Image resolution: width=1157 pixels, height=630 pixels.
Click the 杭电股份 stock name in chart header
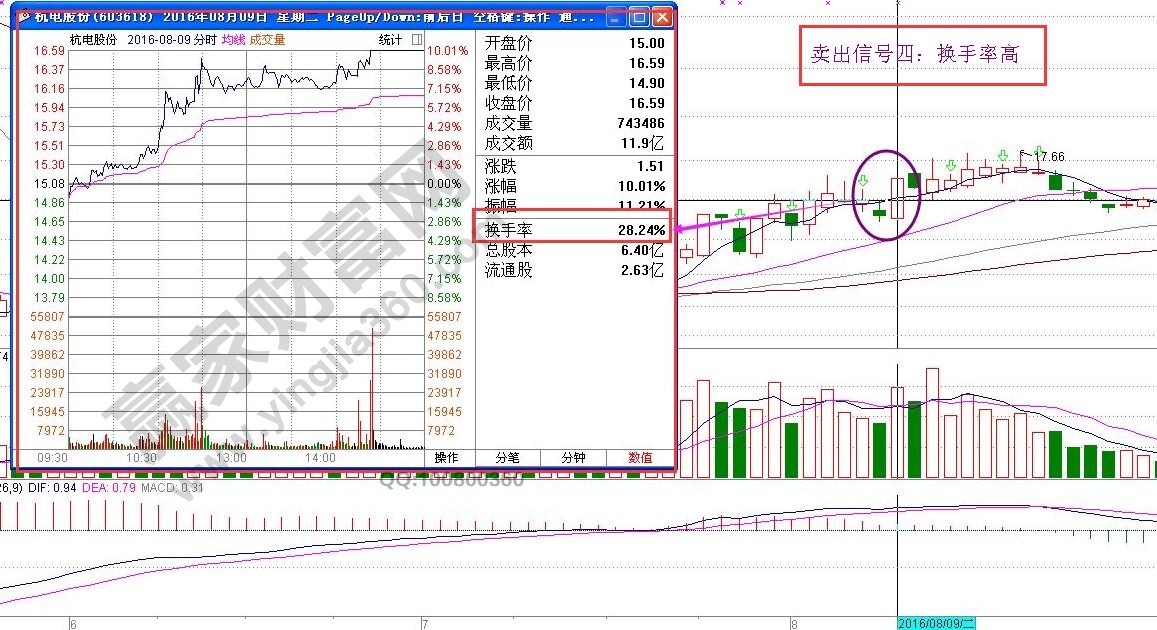click(93, 40)
